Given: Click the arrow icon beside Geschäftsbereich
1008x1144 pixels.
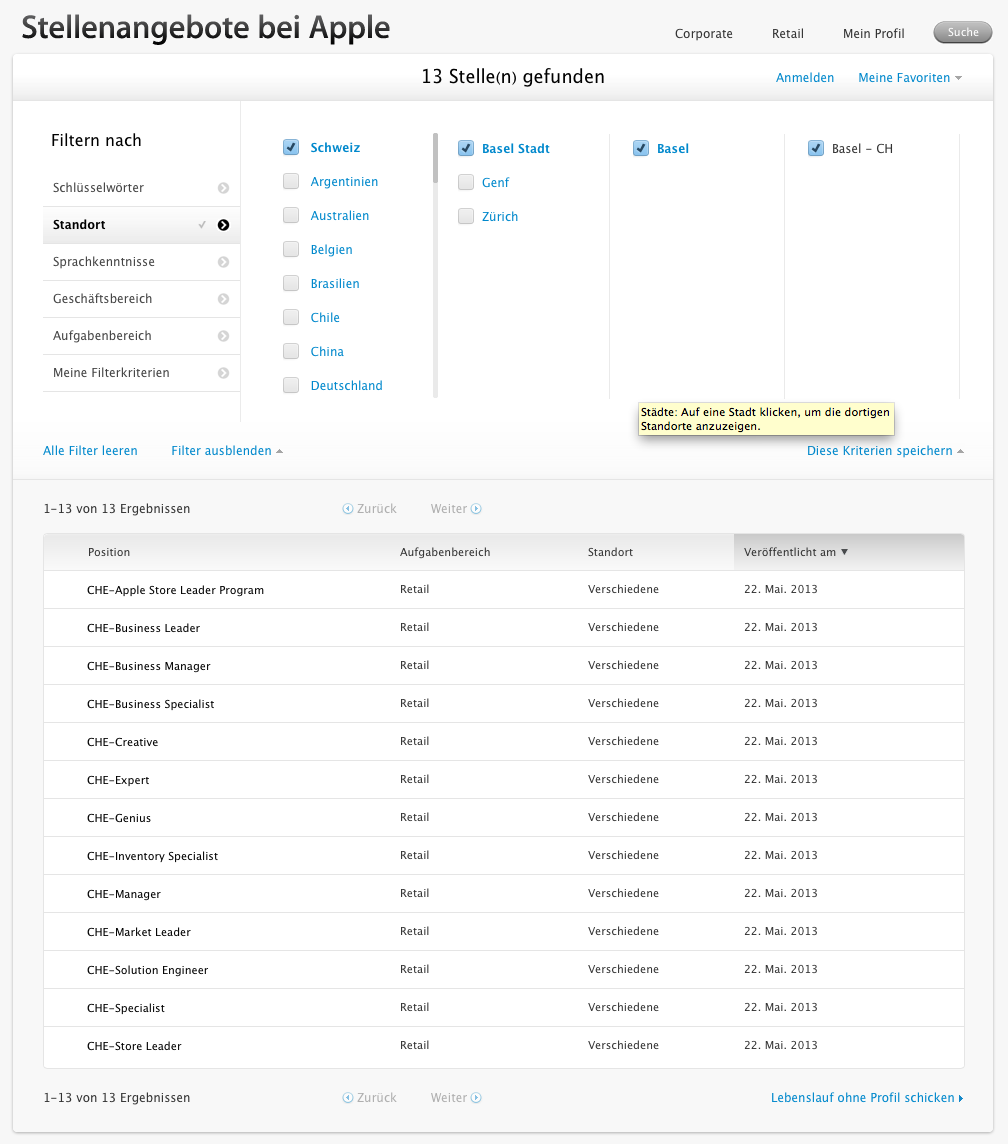Looking at the screenshot, I should [x=223, y=299].
